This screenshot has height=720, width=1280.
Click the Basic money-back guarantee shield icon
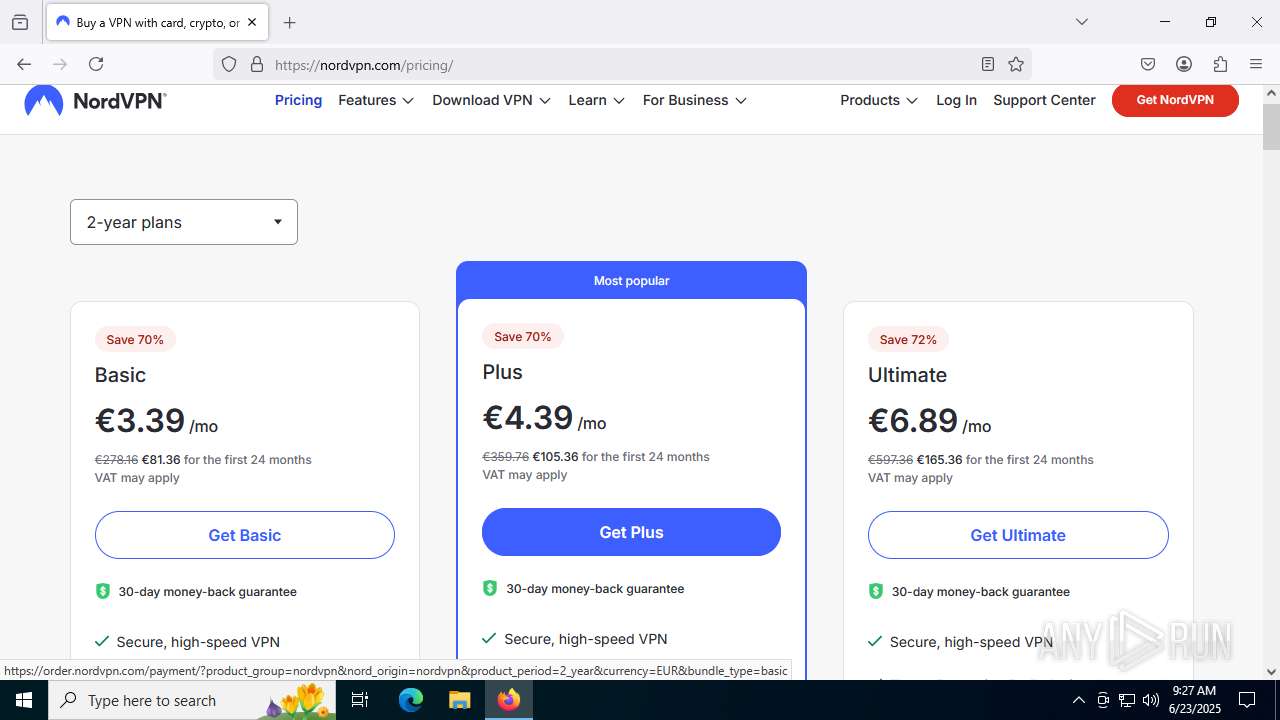point(102,591)
